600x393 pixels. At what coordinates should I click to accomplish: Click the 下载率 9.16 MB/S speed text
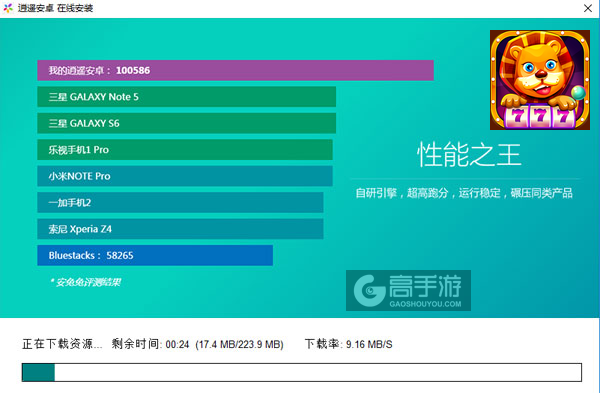[x=349, y=344]
